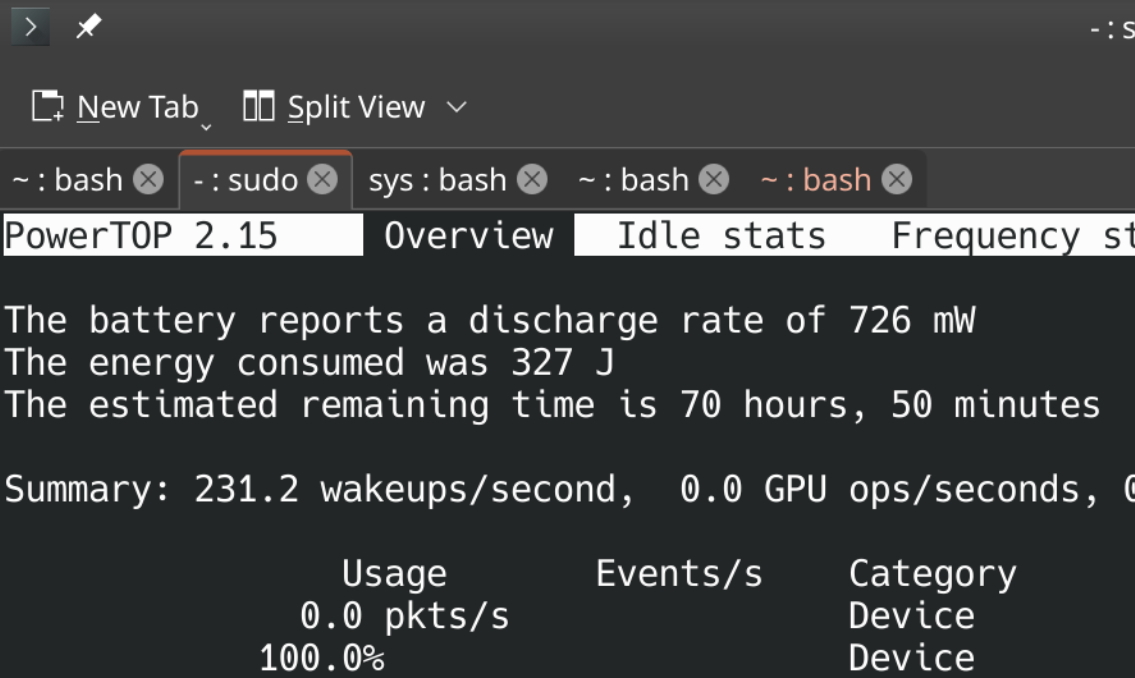Click the pin window icon
The height and width of the screenshot is (678, 1135).
pyautogui.click(x=89, y=27)
